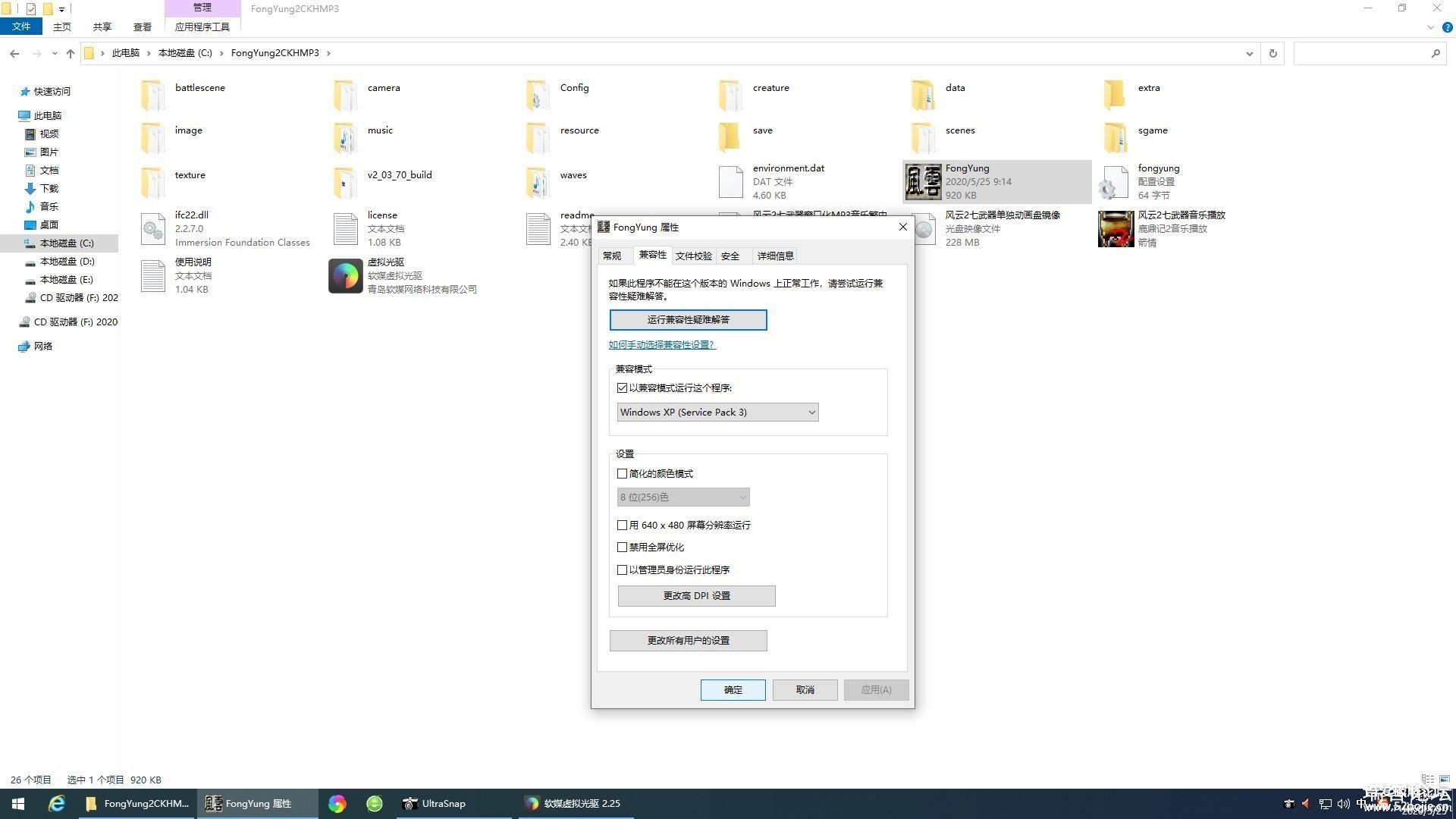Select the 使用说明 text document icon
Screen dimensions: 1456x819
[x=152, y=276]
